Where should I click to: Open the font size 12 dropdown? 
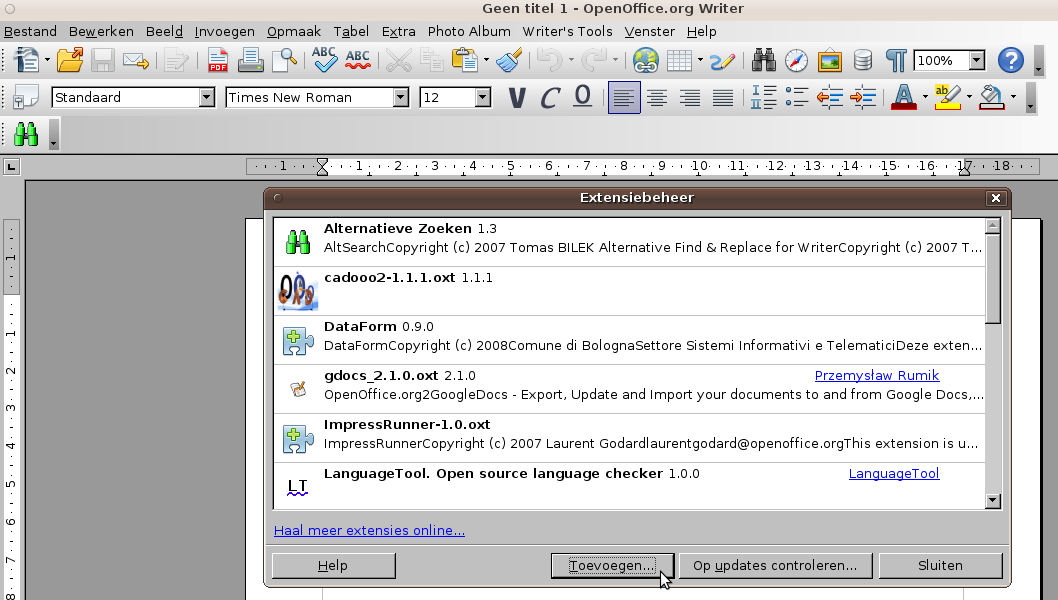(x=483, y=98)
